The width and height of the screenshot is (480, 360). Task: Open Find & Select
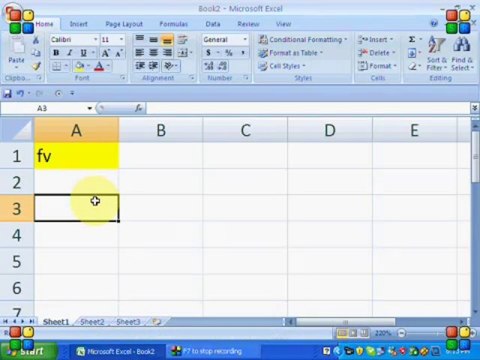pyautogui.click(x=462, y=53)
